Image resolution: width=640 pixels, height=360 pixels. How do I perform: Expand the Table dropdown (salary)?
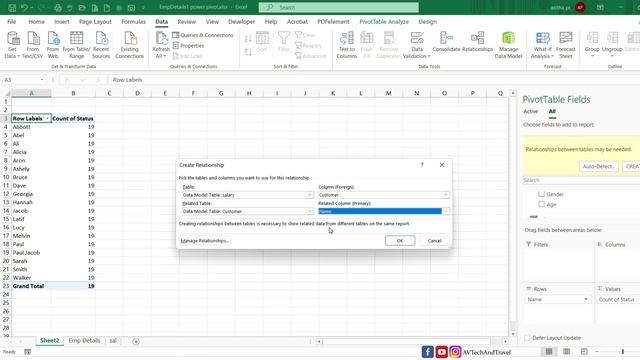coord(310,195)
